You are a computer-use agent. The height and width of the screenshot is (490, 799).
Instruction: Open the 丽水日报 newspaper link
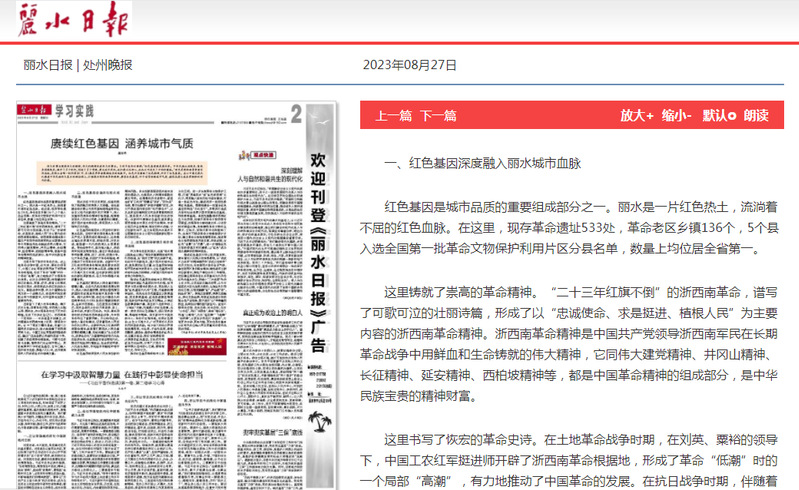click(x=47, y=65)
